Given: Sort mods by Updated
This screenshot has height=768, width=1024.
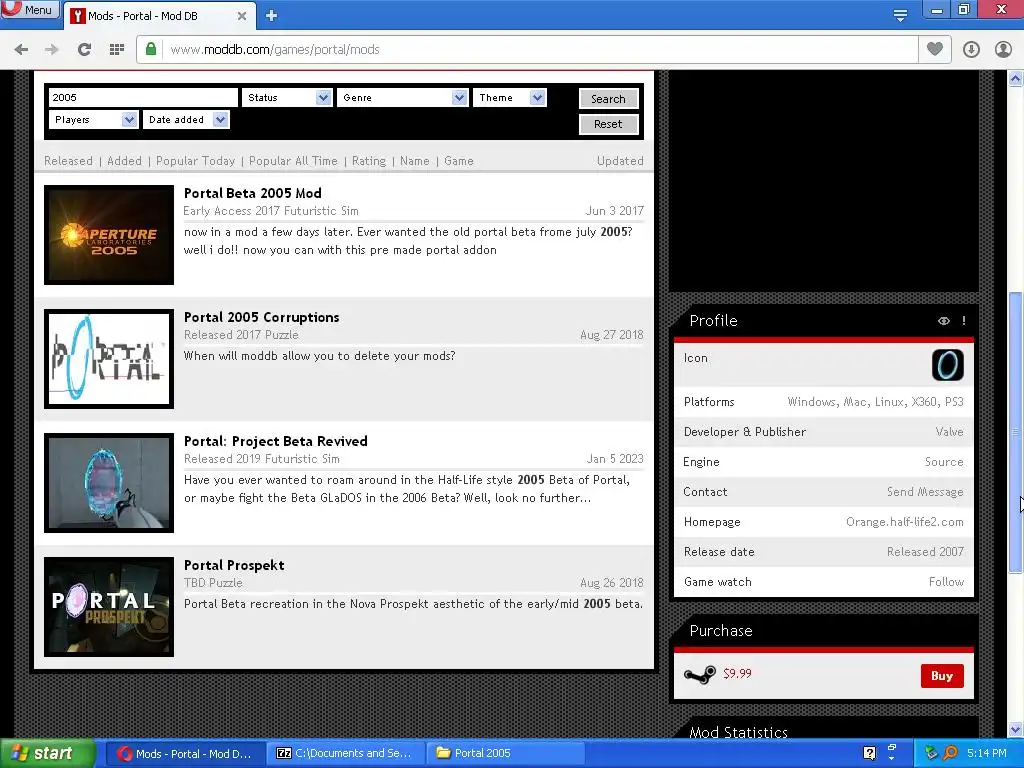Looking at the screenshot, I should pyautogui.click(x=620, y=161).
